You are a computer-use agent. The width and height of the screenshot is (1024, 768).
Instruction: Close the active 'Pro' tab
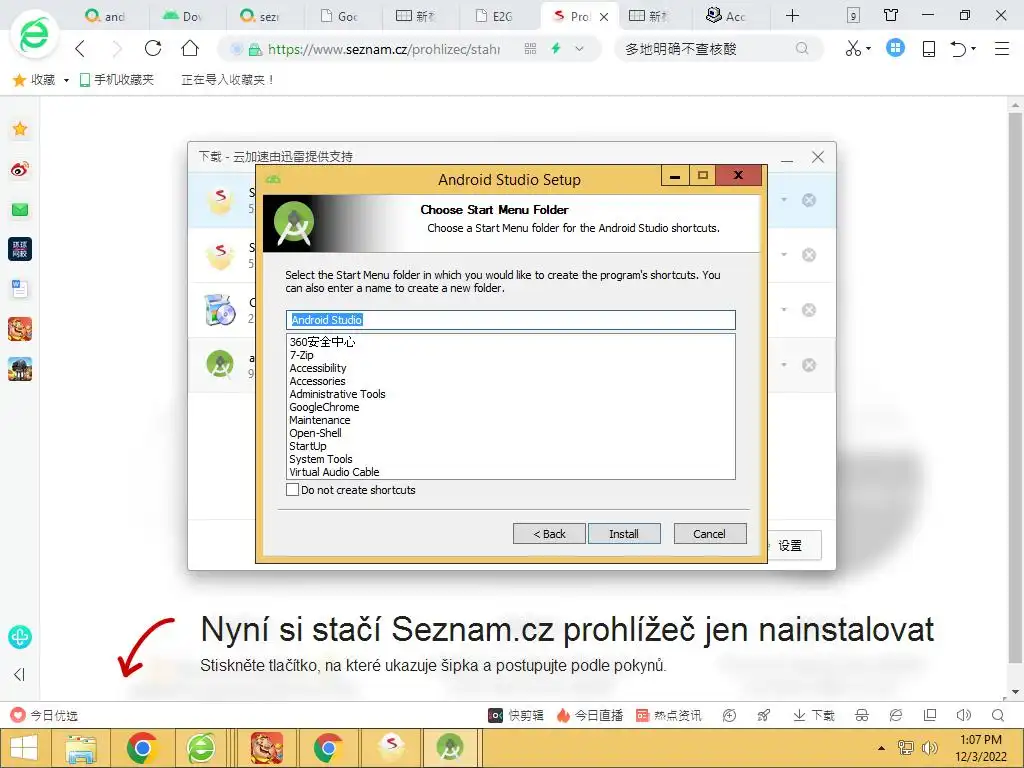(604, 17)
